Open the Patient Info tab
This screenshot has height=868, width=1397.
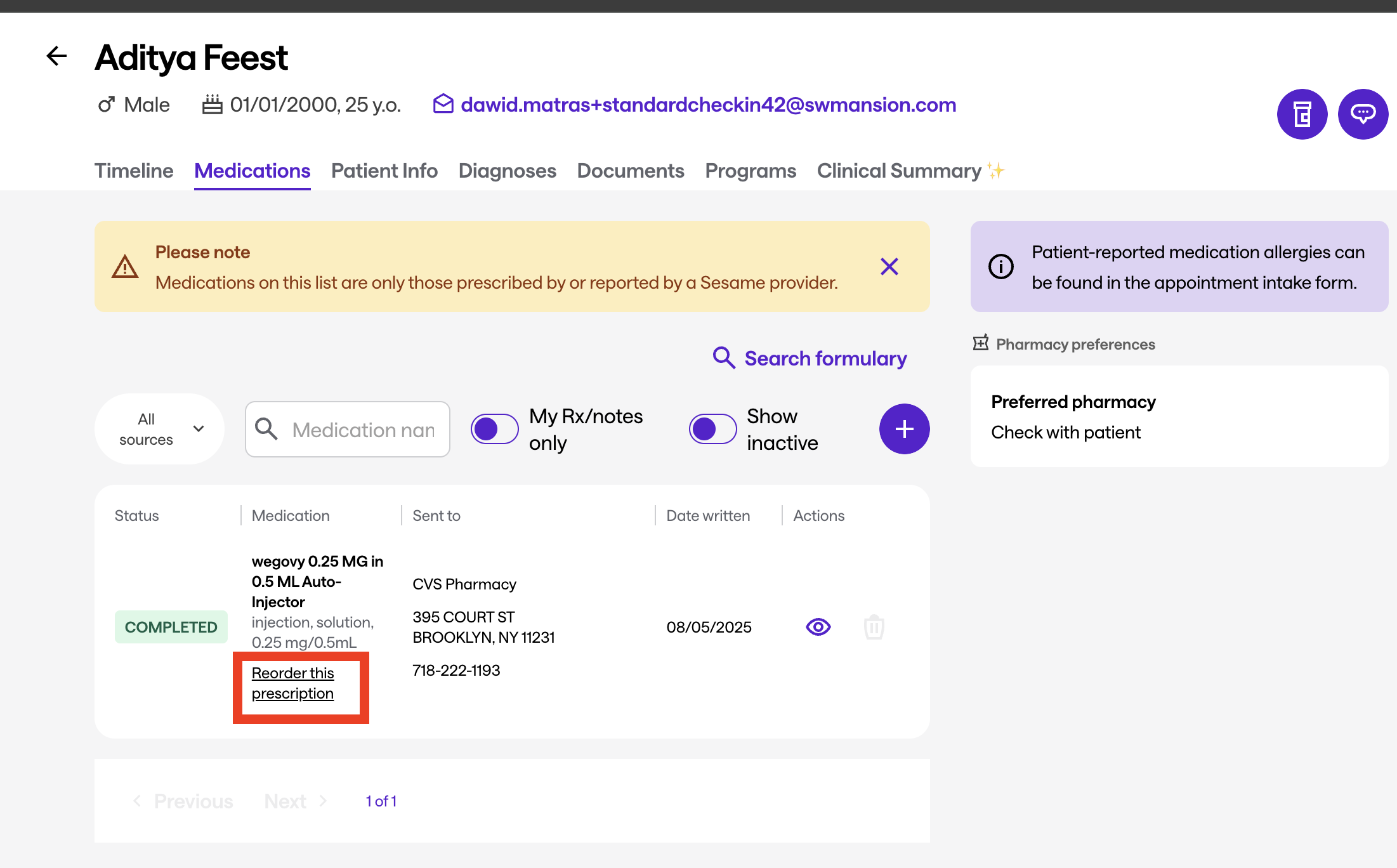pos(384,171)
